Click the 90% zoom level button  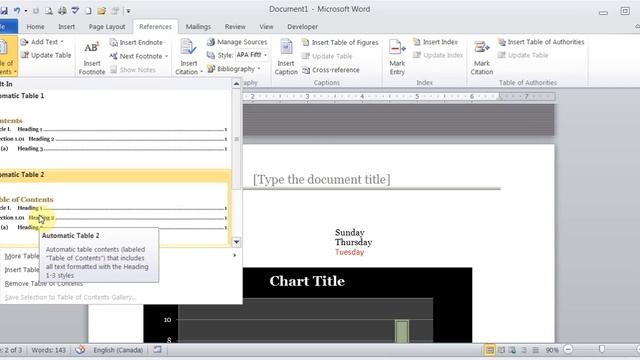(x=552, y=350)
